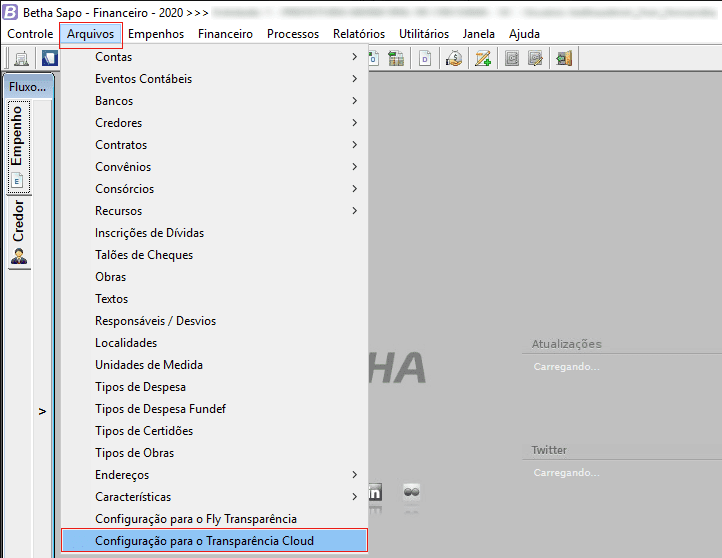Expand the Consórcios submenu

tap(215, 189)
